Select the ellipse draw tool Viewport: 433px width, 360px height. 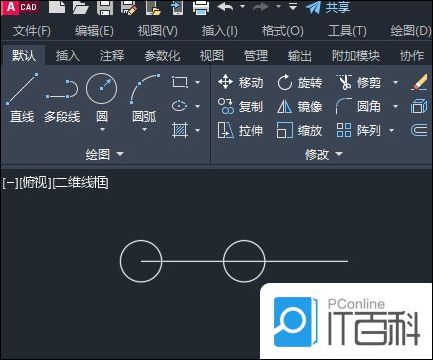click(x=180, y=106)
